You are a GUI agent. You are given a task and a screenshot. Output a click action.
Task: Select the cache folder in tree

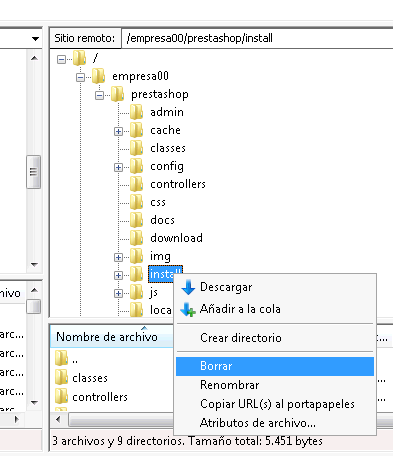click(x=165, y=130)
